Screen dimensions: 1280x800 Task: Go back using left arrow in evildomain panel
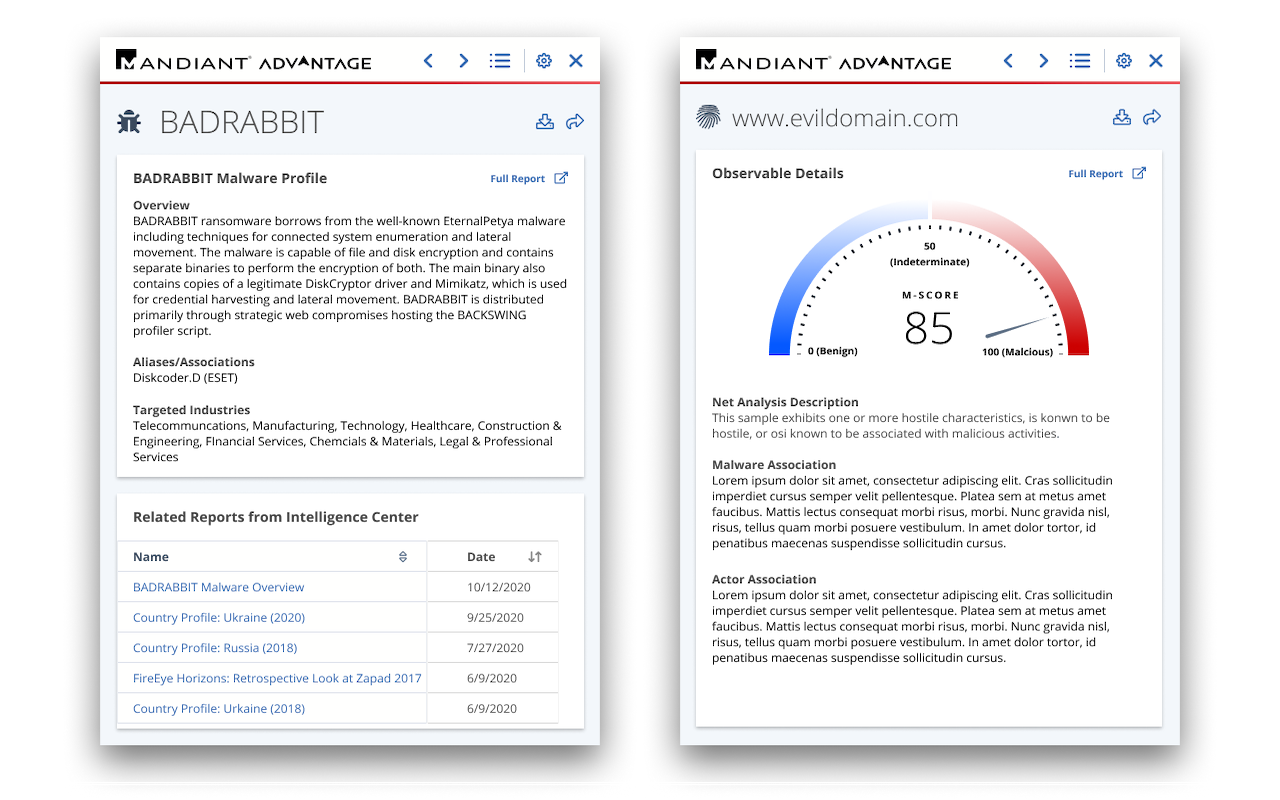tap(1008, 61)
